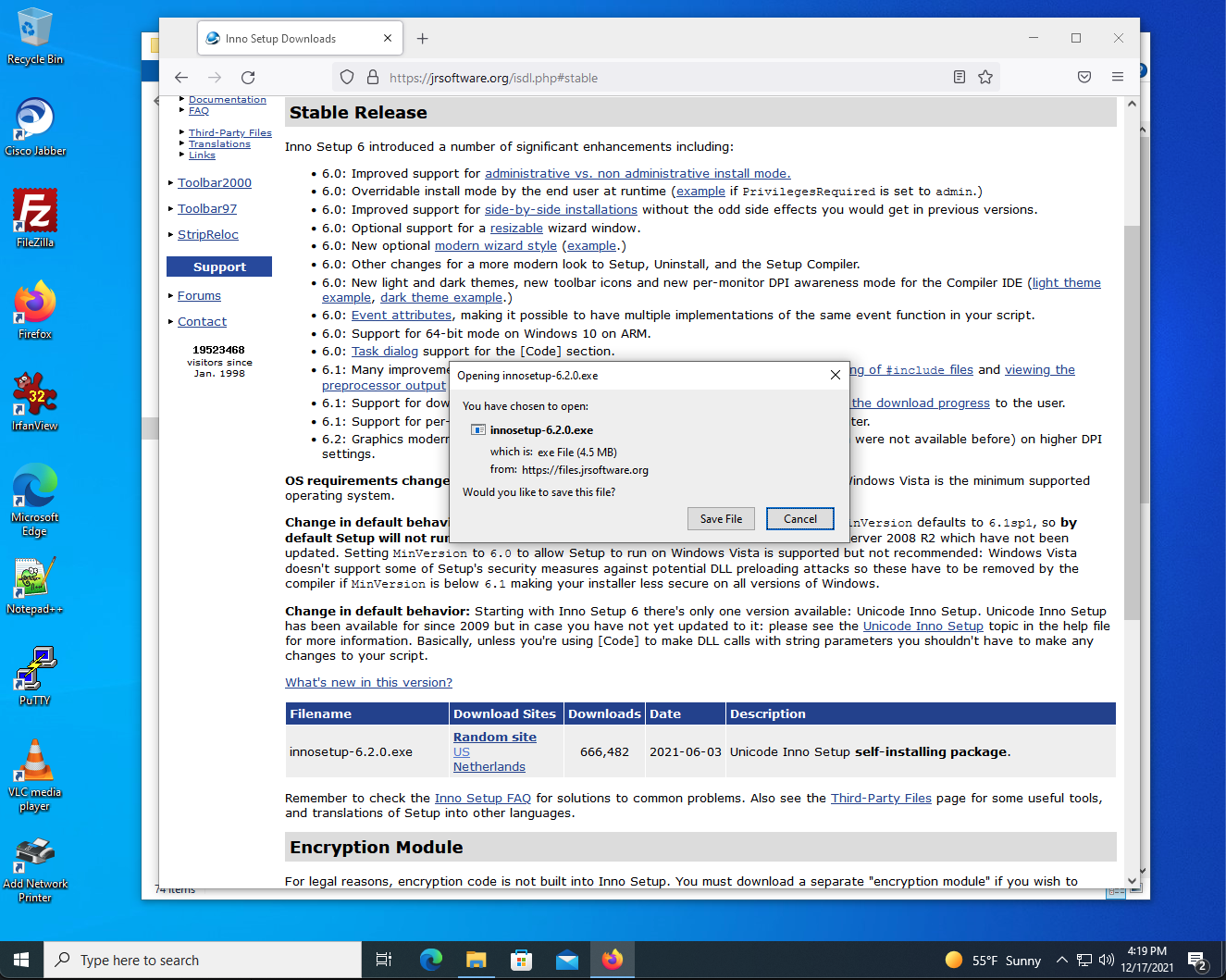Bookmark this page with the star icon
Image resolution: width=1226 pixels, height=980 pixels.
click(x=985, y=77)
